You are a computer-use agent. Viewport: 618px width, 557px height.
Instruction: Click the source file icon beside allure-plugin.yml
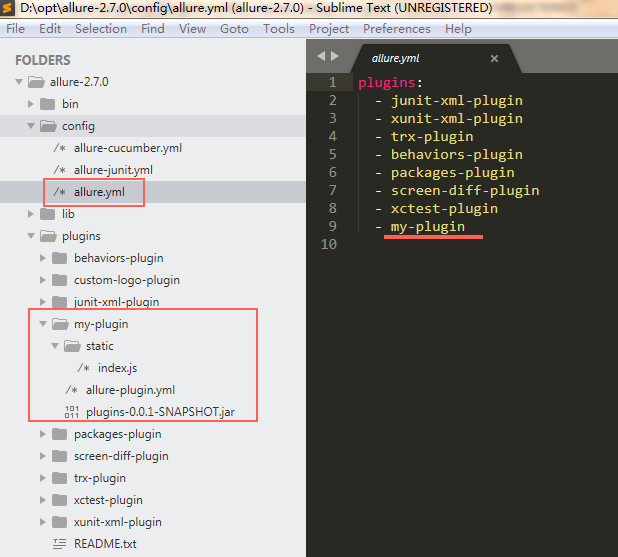coord(71,390)
